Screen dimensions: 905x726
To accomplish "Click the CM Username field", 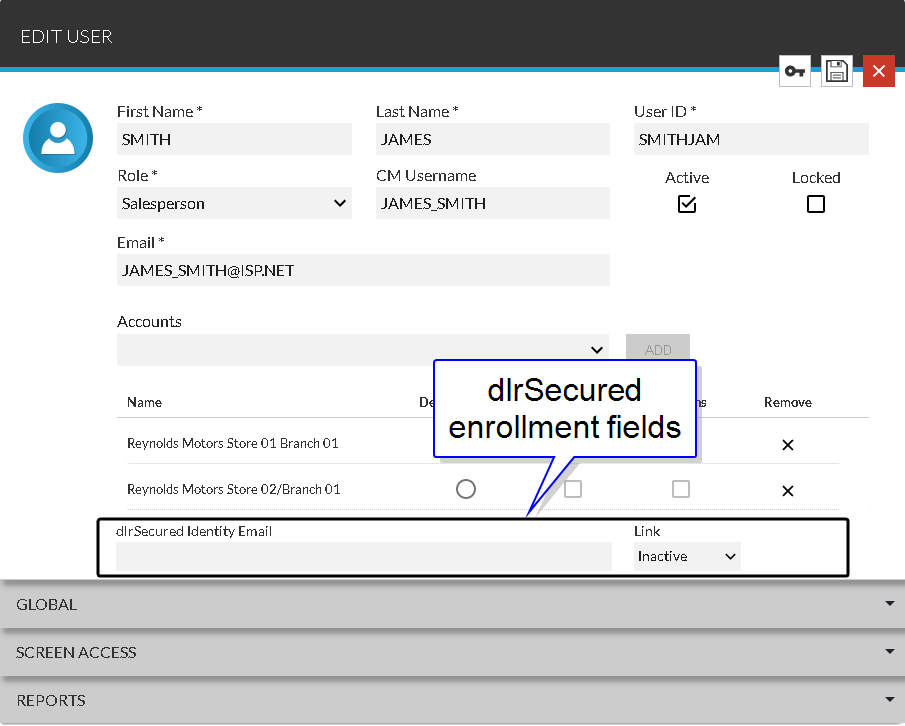I will pos(492,204).
